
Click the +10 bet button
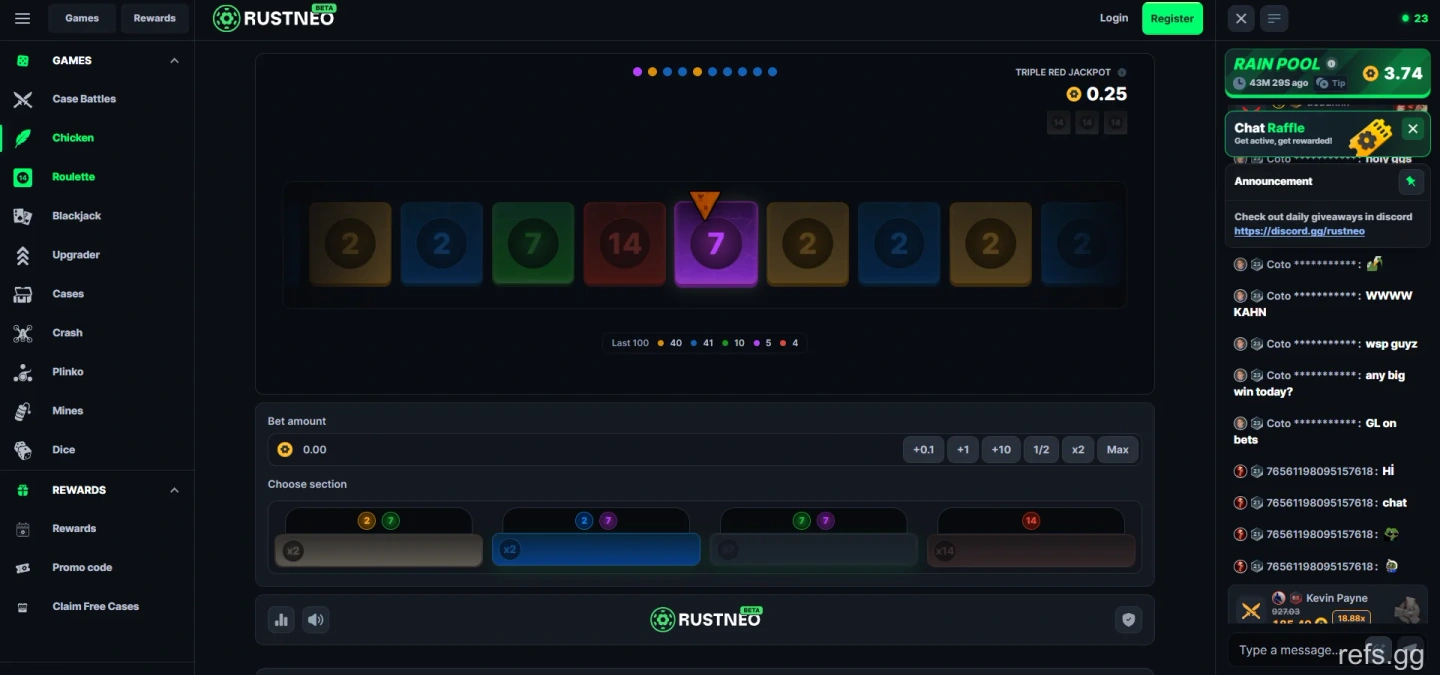pos(1001,450)
